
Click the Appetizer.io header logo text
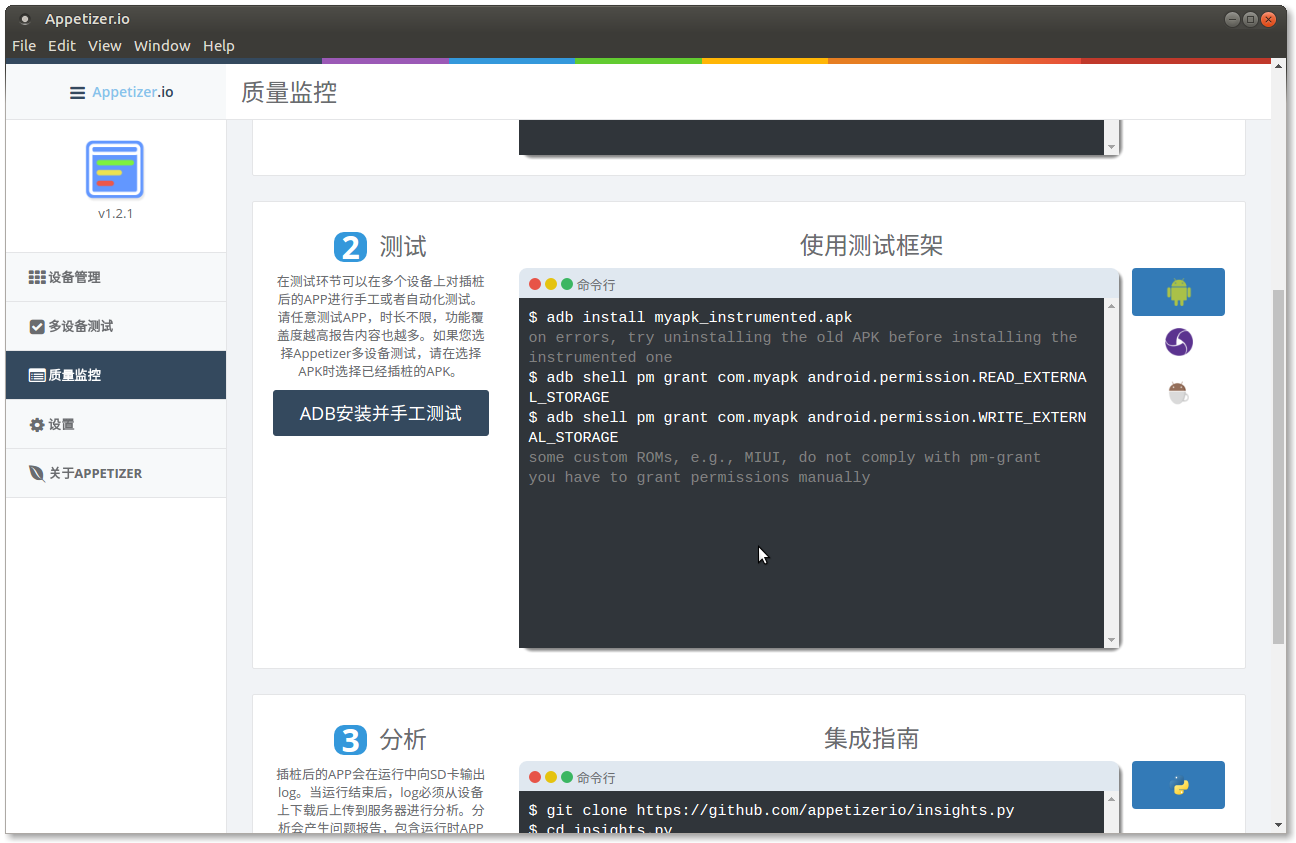pos(133,92)
